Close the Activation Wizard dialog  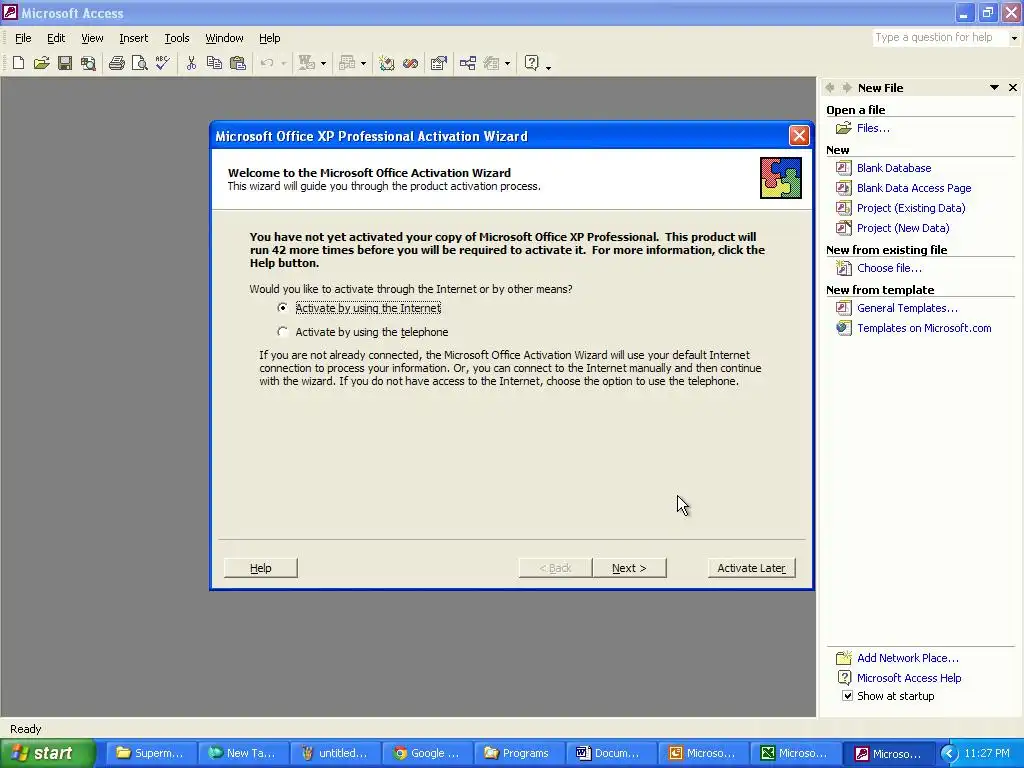(799, 135)
